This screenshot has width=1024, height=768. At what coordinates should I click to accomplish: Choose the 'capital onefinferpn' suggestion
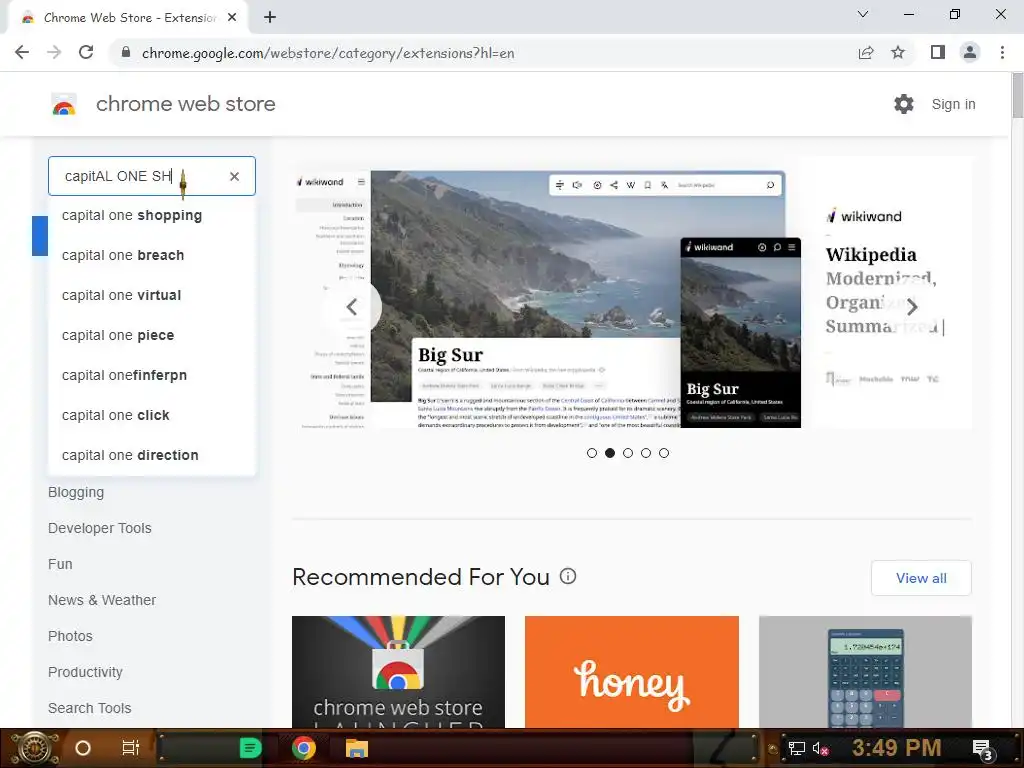[152, 376]
